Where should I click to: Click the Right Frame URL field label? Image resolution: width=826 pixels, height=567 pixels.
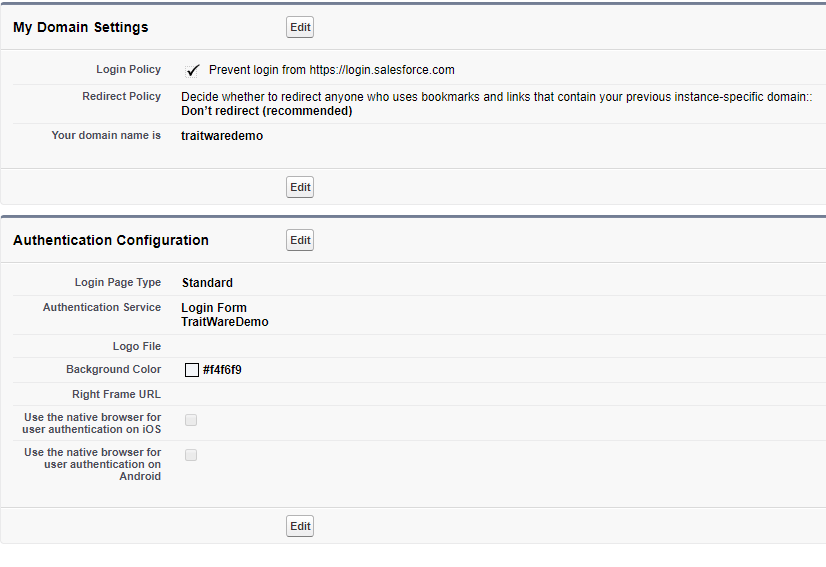[116, 394]
